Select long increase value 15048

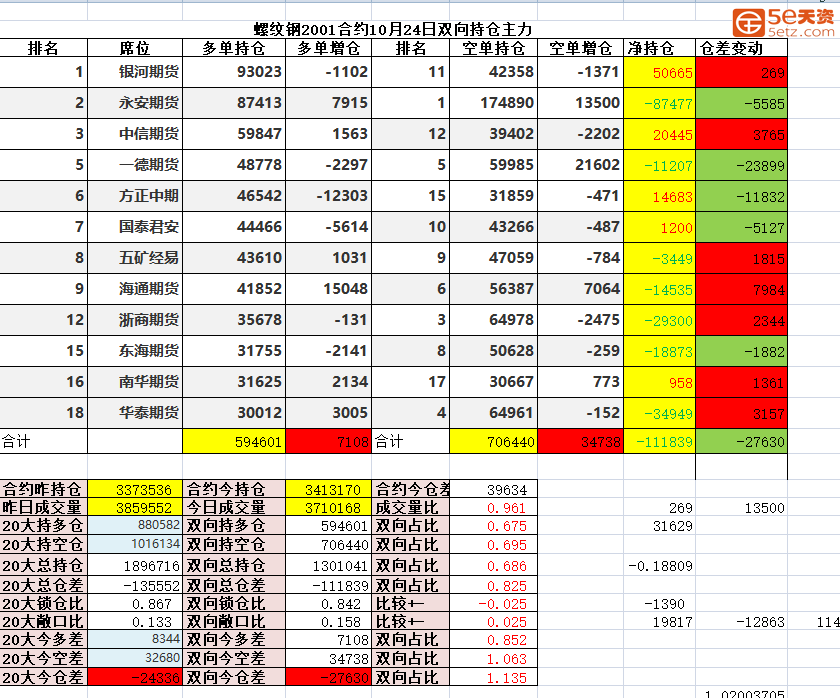tap(328, 289)
